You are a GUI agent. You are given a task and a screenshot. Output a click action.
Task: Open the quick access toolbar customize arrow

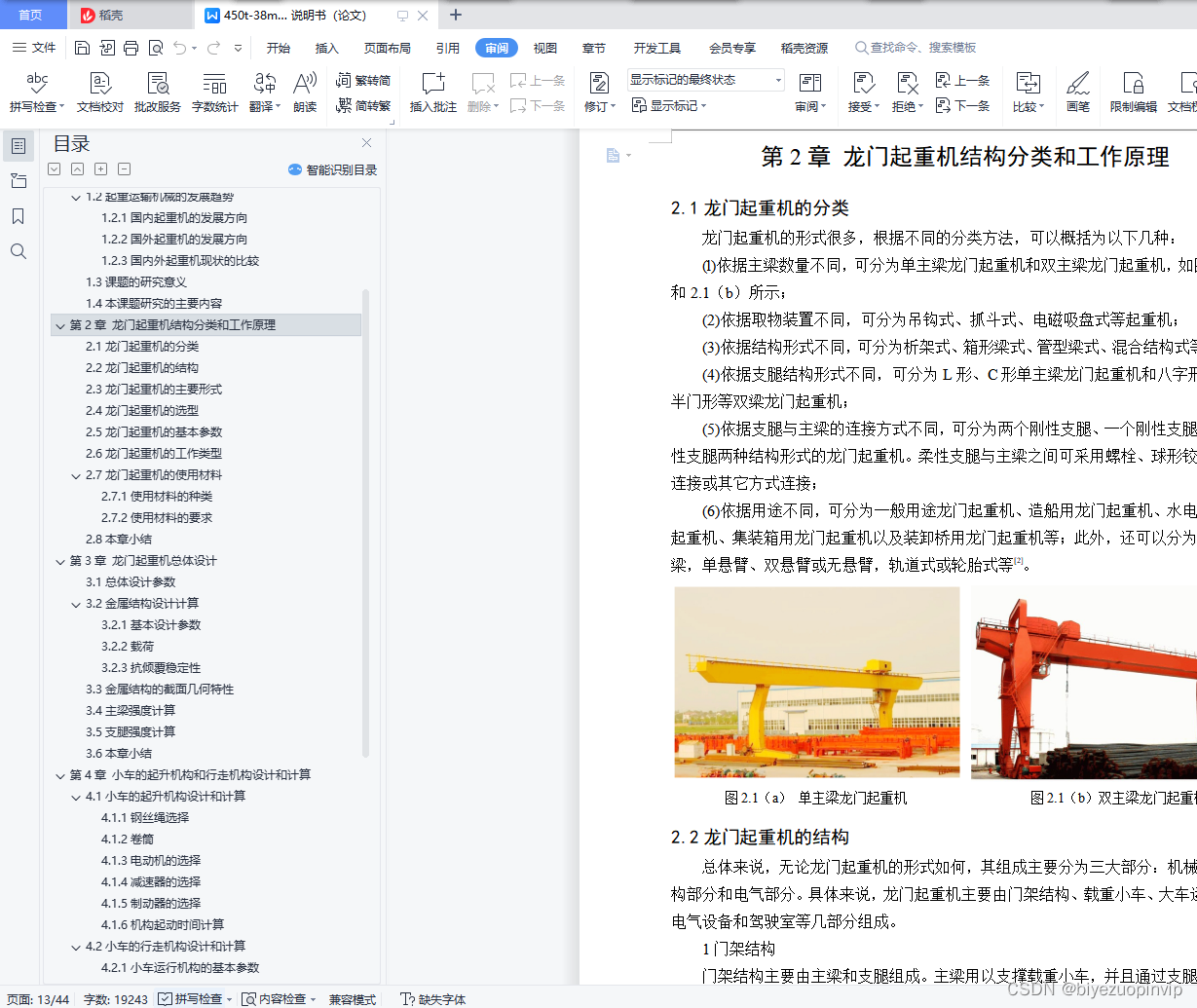tap(238, 48)
